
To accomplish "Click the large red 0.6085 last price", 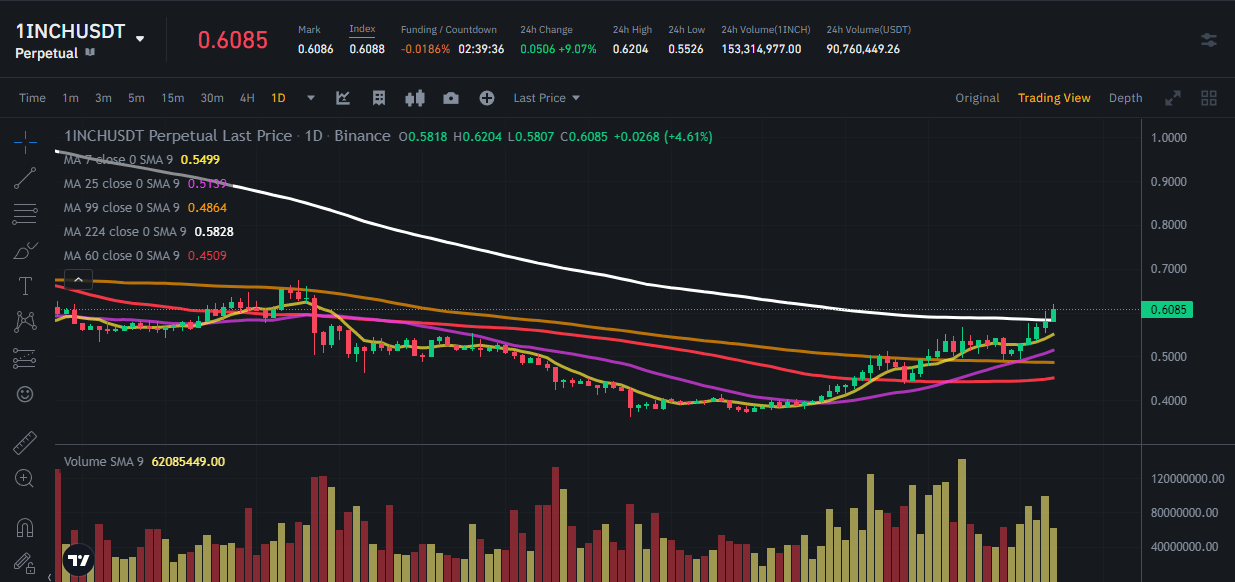I will pos(233,40).
